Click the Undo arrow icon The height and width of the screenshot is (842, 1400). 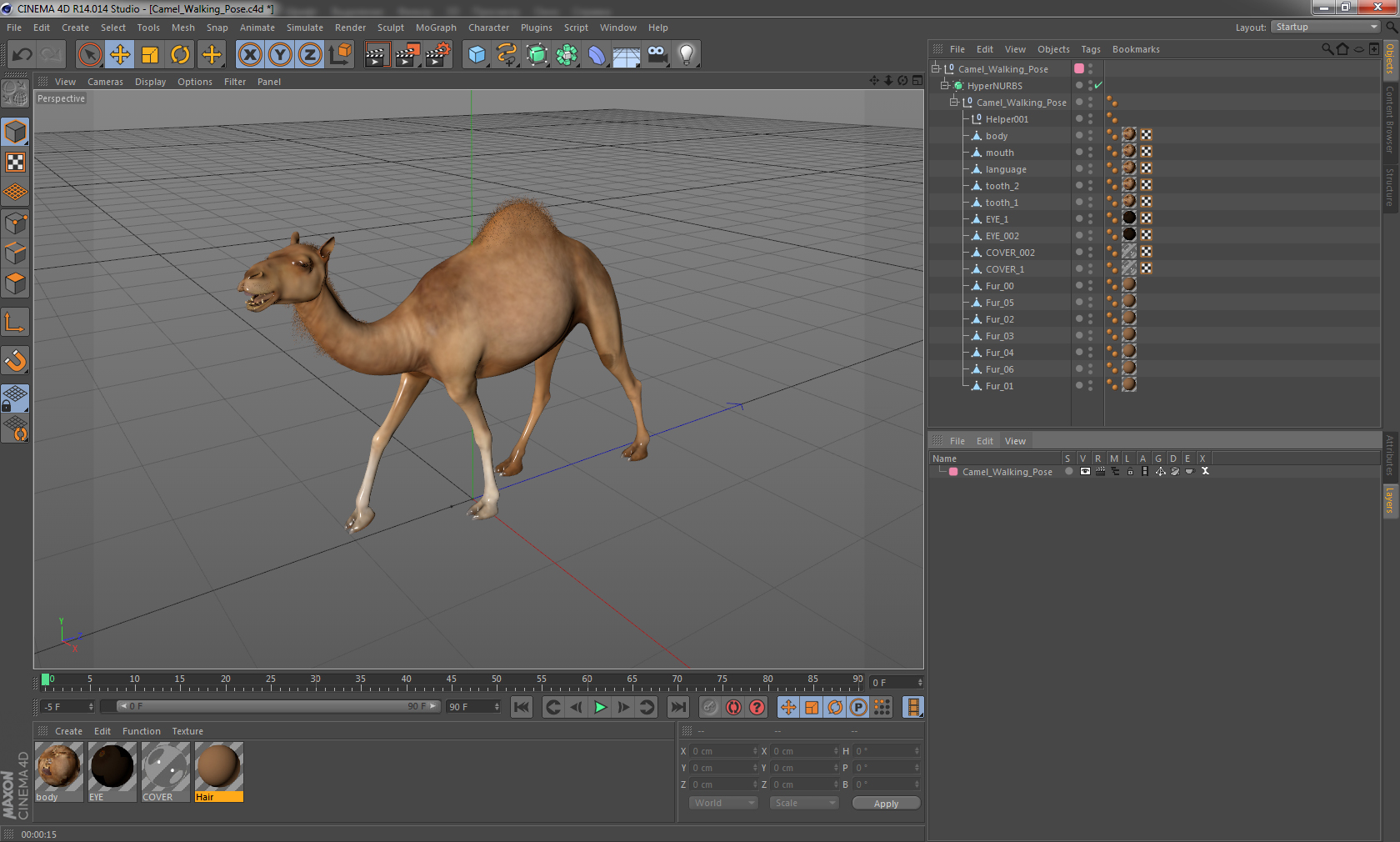(22, 55)
